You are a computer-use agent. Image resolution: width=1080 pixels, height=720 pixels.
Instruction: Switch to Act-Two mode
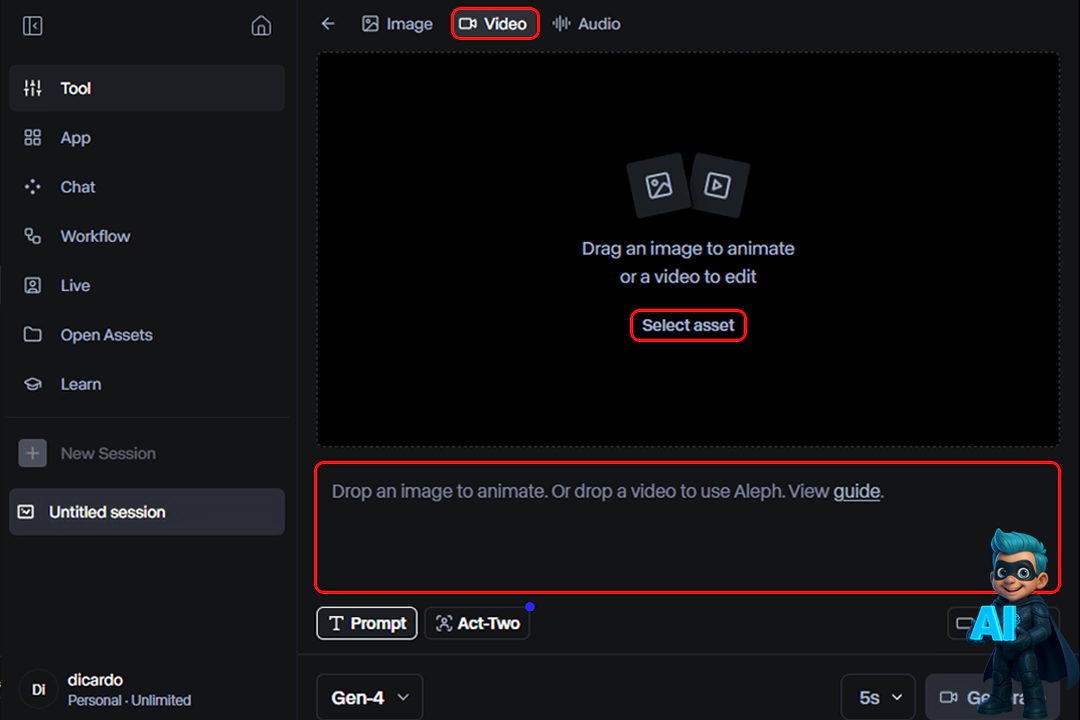(x=477, y=623)
